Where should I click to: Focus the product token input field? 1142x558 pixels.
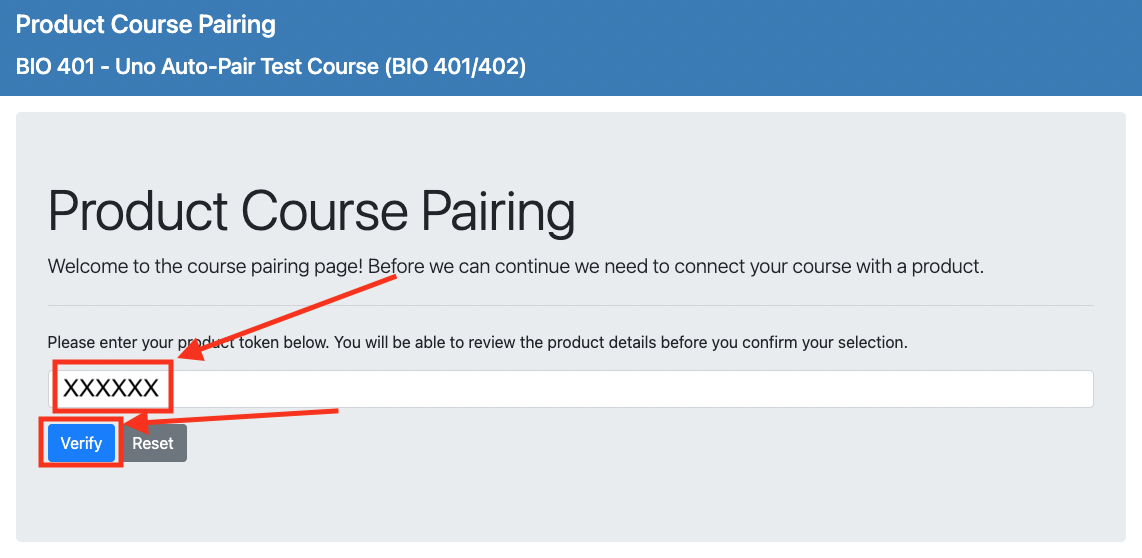[570, 389]
